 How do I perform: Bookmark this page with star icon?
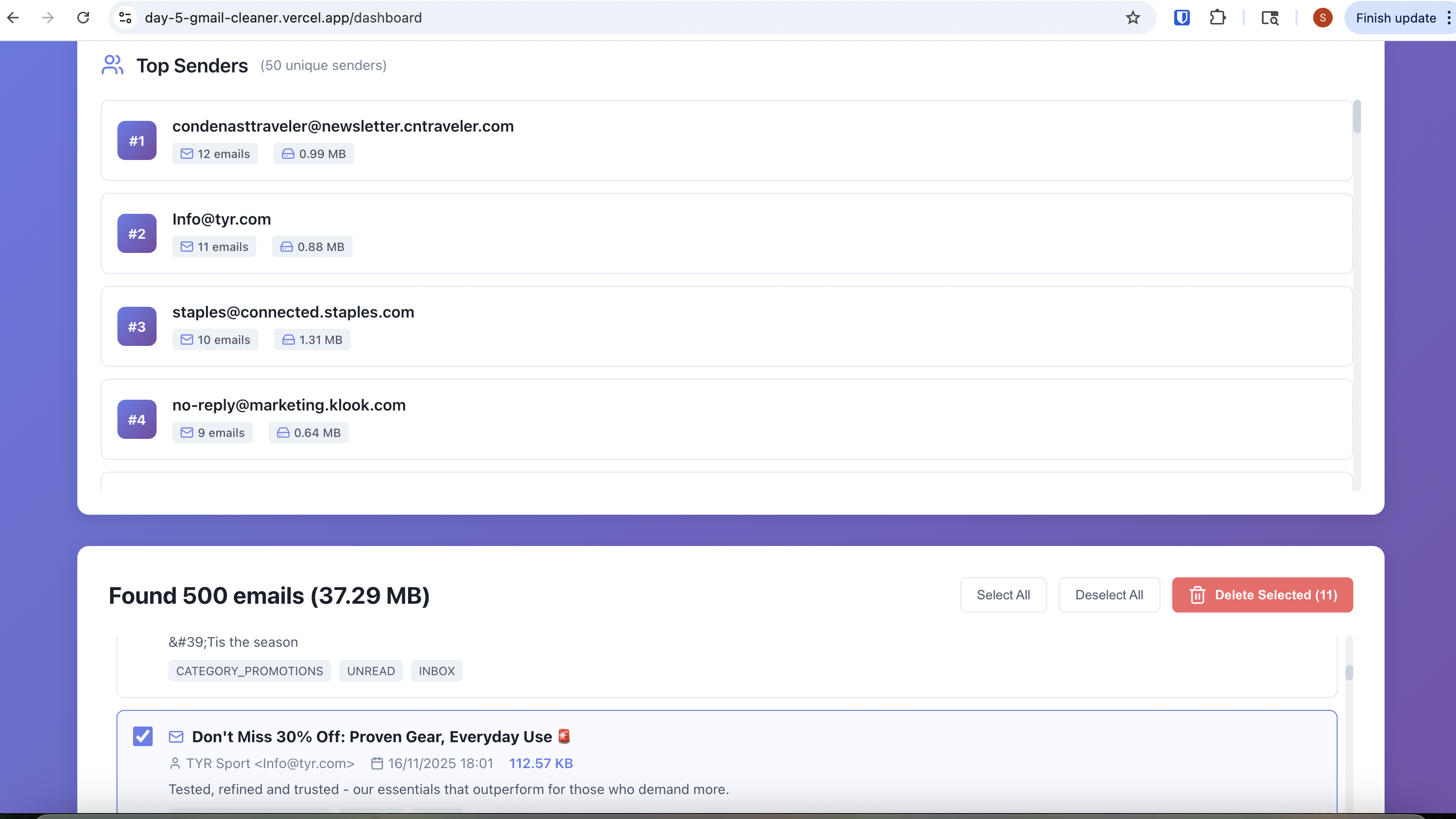(x=1132, y=18)
